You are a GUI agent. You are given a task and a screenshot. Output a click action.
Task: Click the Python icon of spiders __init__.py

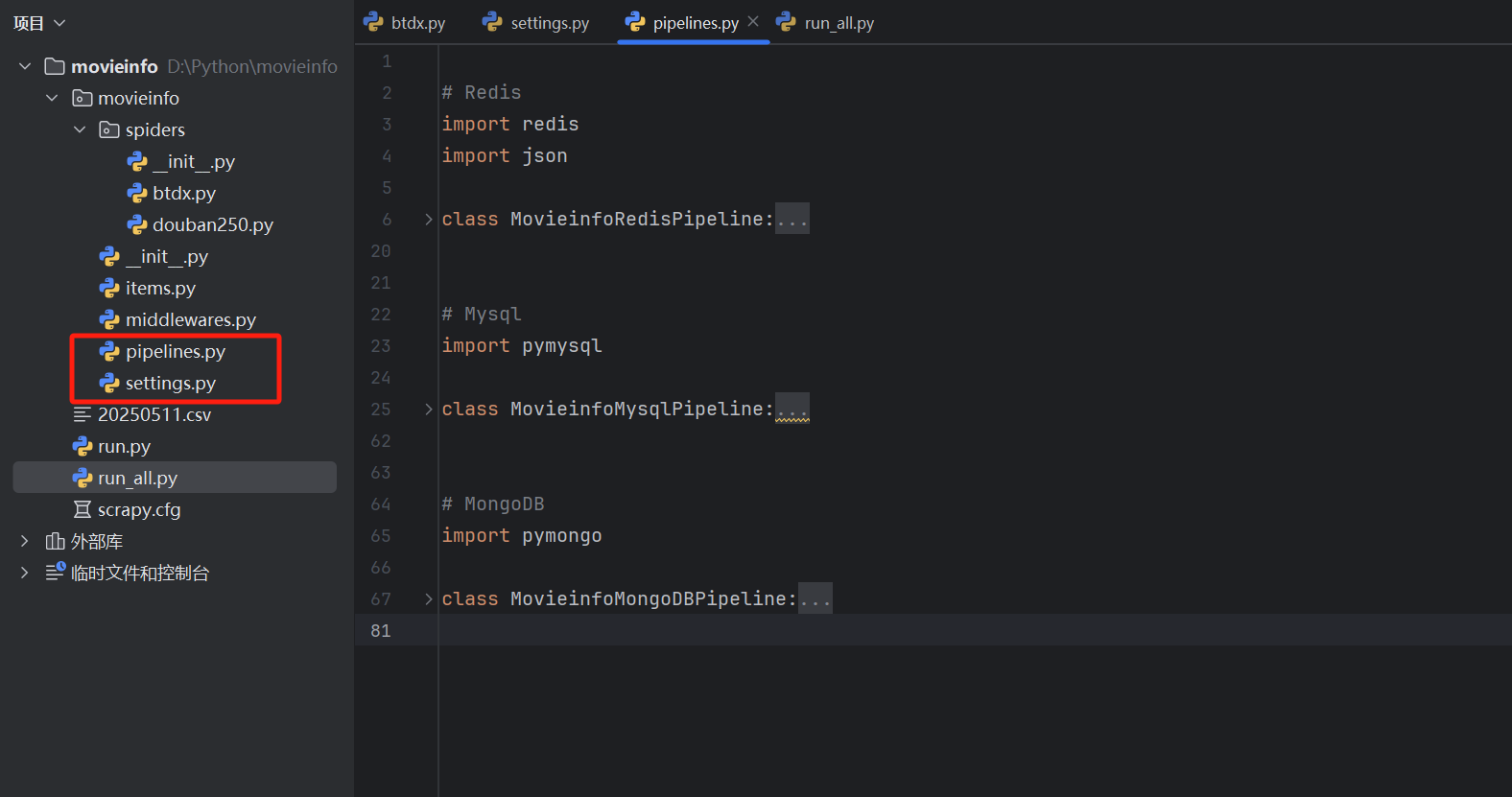click(x=137, y=161)
